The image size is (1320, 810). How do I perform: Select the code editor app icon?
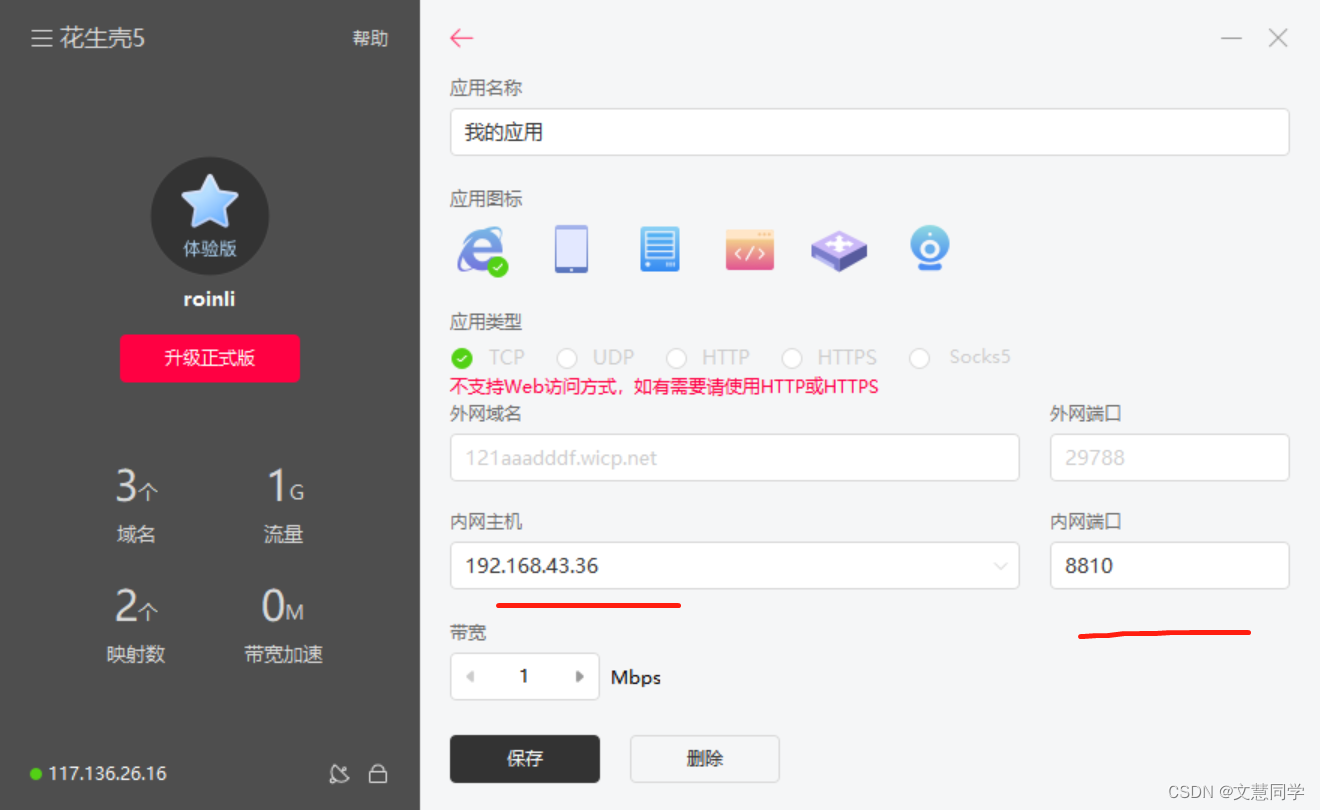(750, 249)
